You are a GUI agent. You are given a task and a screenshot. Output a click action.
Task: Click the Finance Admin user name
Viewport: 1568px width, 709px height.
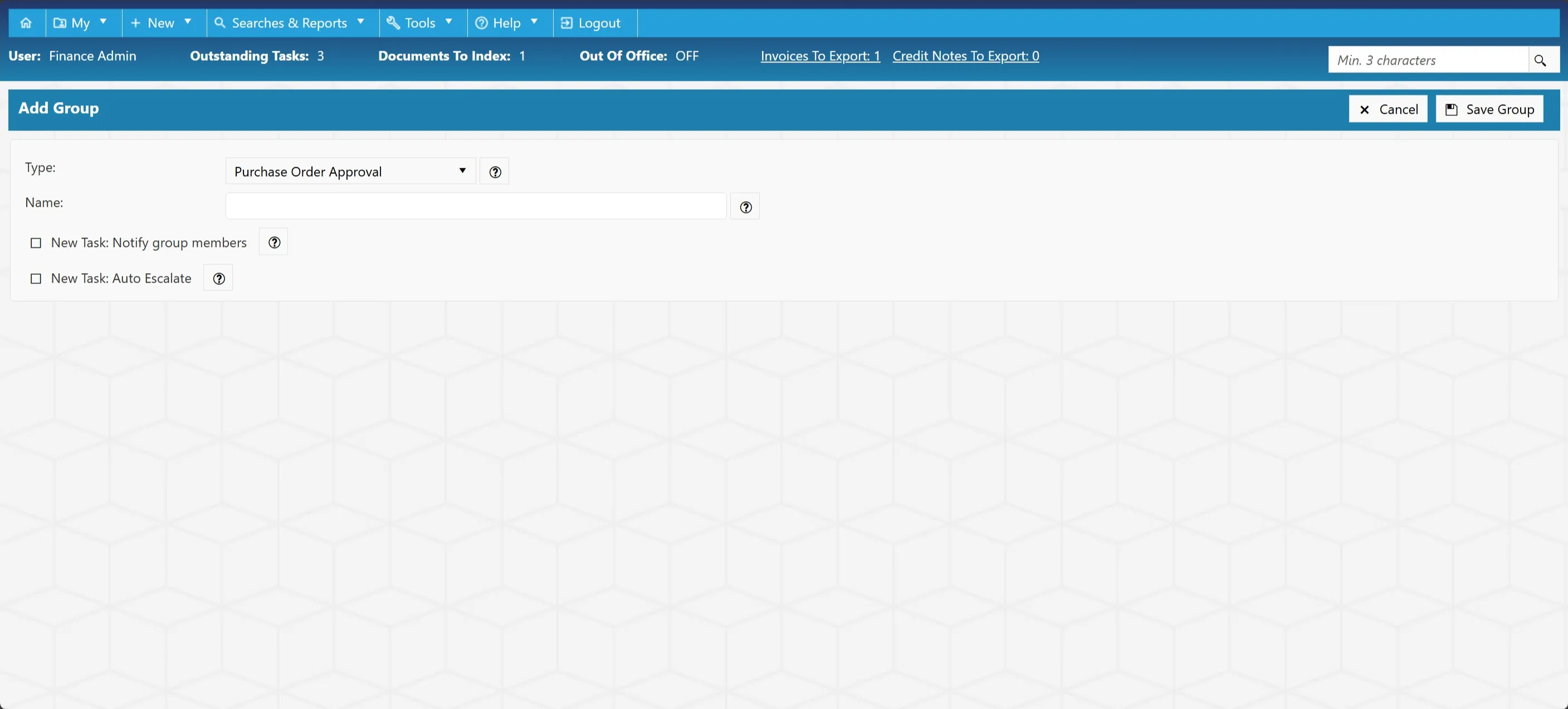[x=92, y=56]
